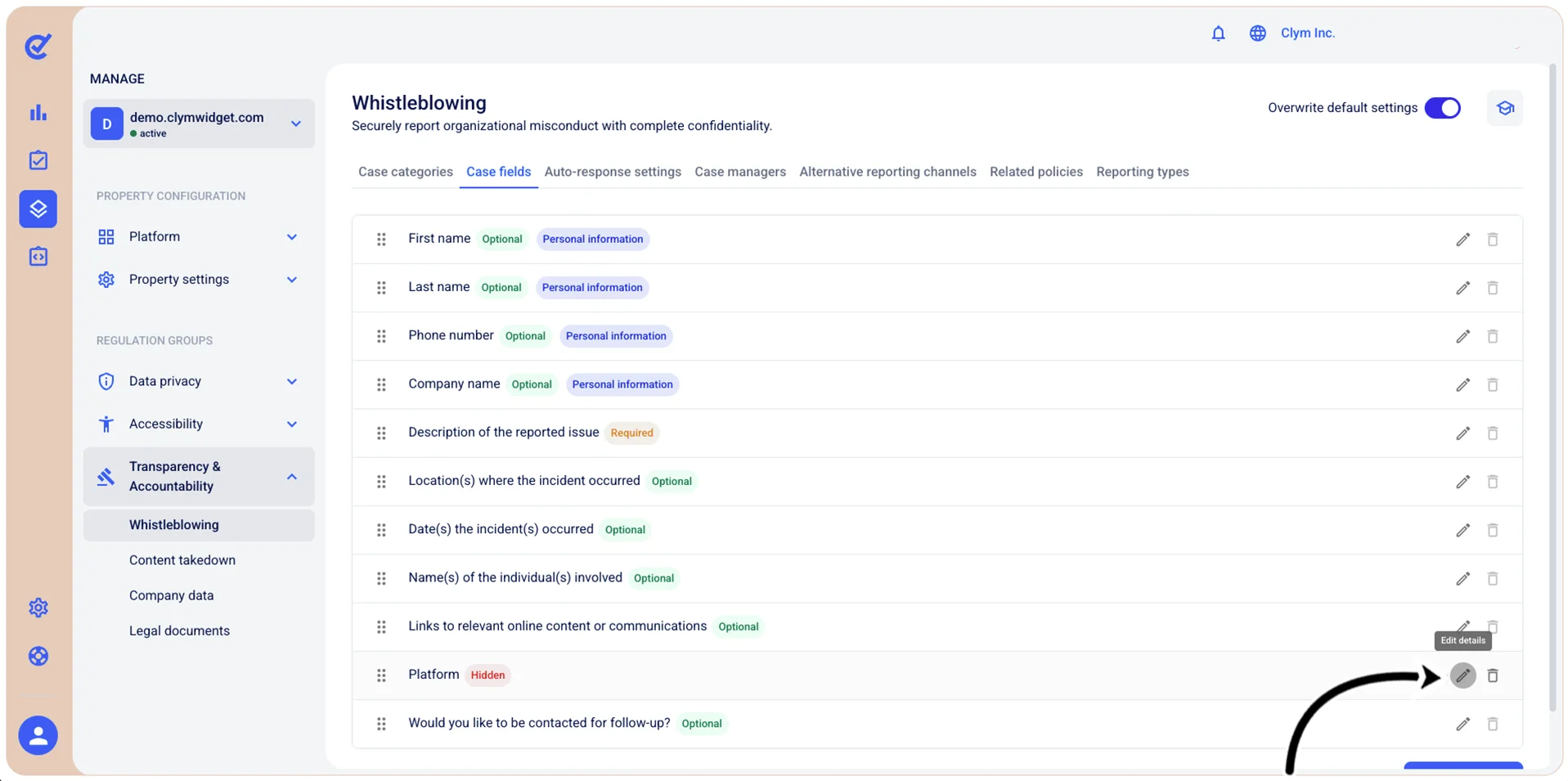Viewport: 1568px width, 781px height.
Task: Edit the Phone number field
Action: point(1462,336)
